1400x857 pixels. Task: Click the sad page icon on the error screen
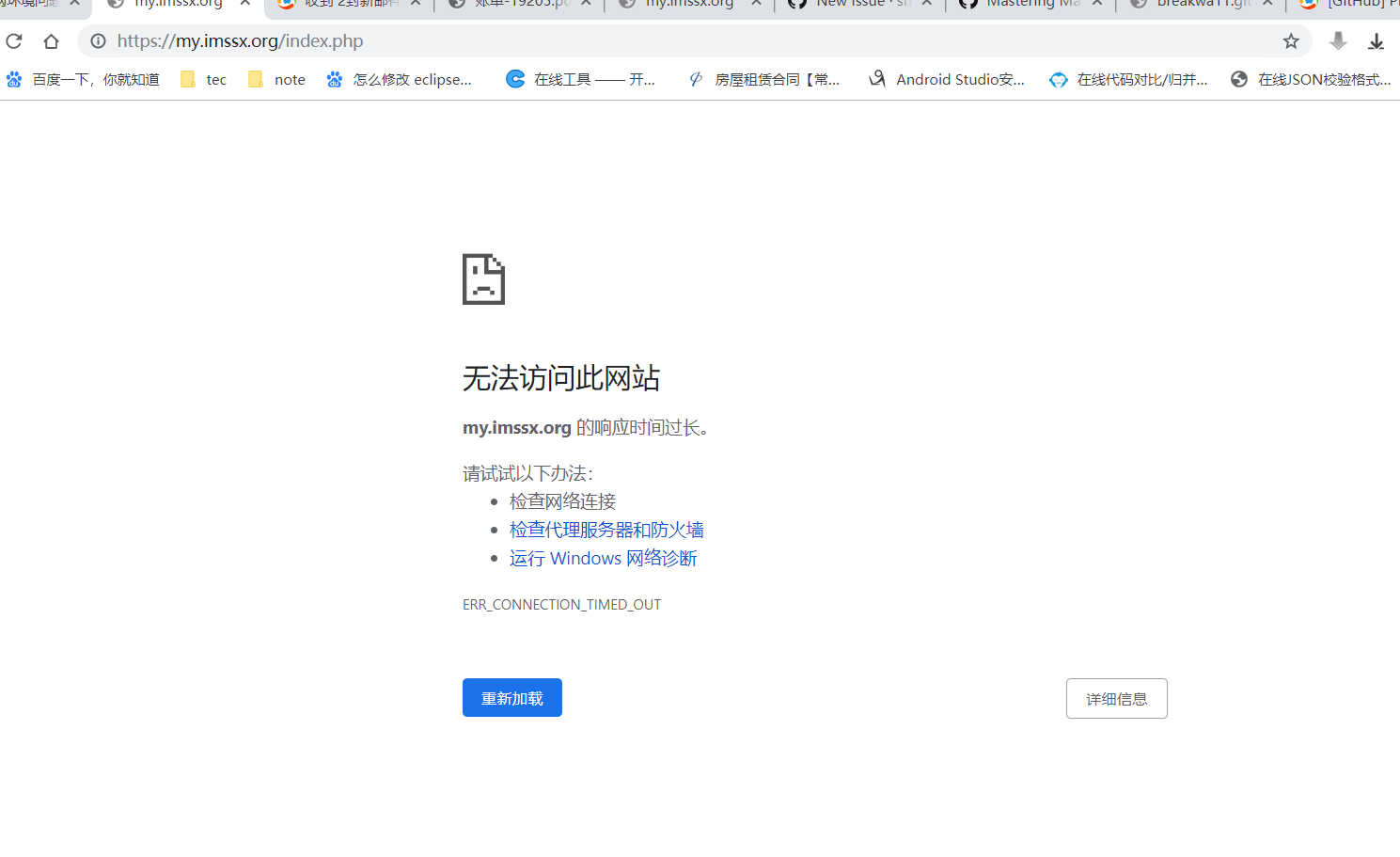(482, 278)
